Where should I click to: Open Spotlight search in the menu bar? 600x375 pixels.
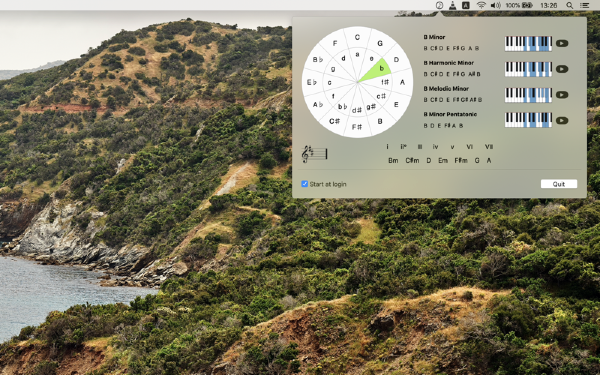click(x=569, y=5)
